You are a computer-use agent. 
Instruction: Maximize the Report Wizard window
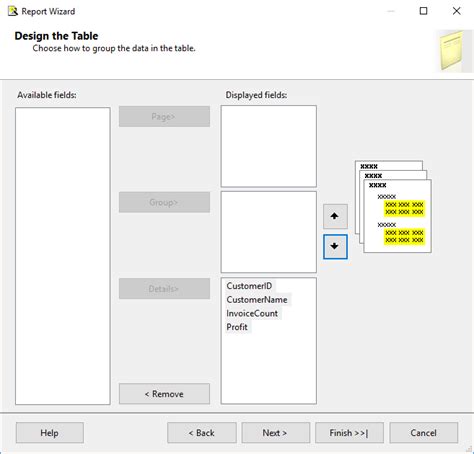click(423, 11)
